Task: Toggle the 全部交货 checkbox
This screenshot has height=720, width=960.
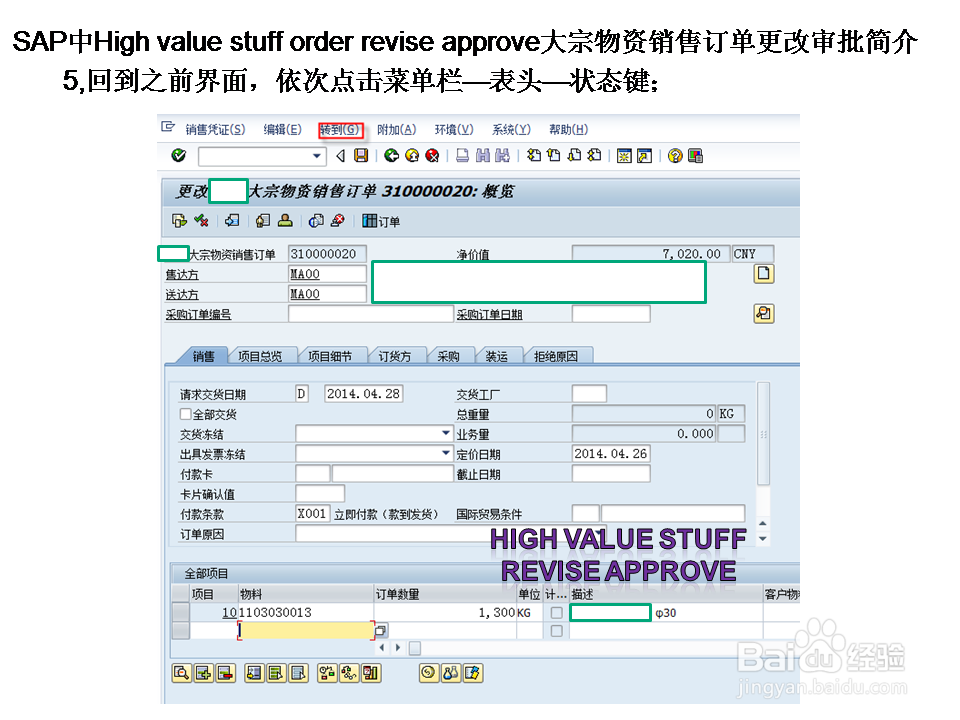Action: pos(185,414)
